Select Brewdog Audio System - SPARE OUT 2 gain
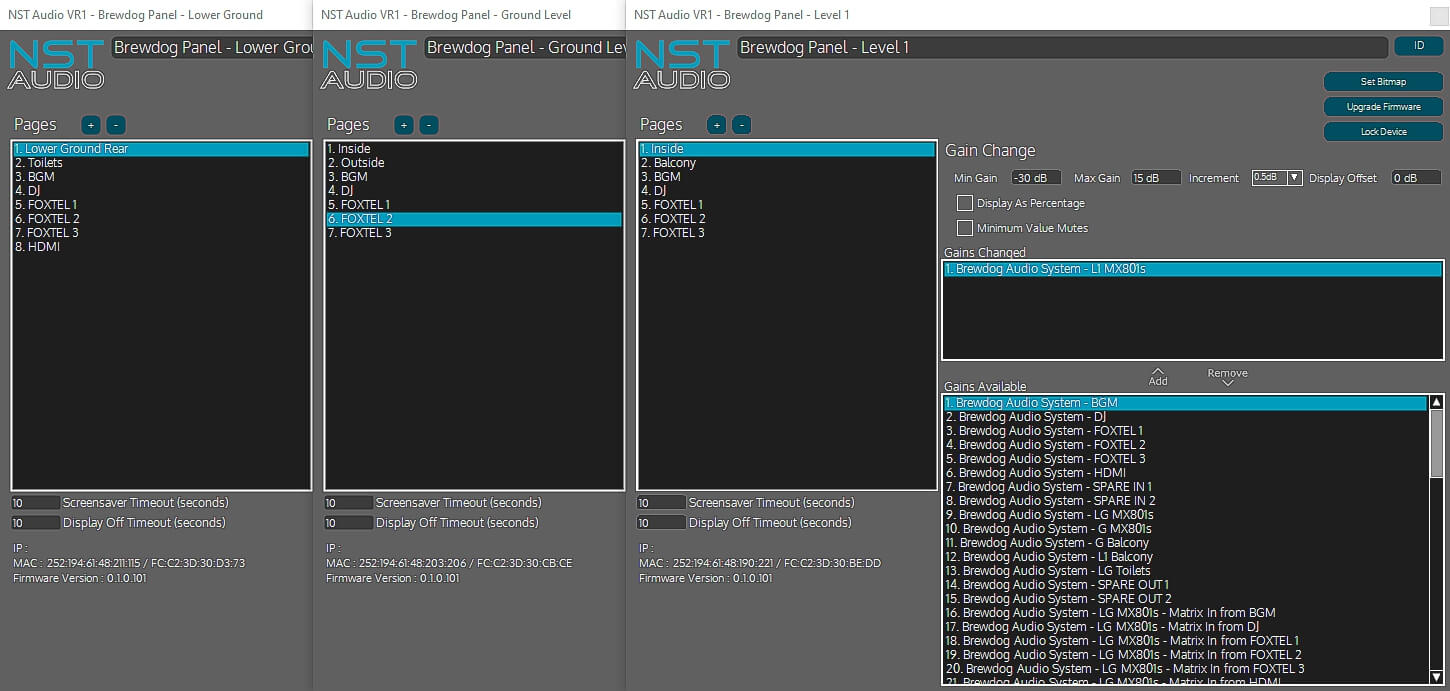 click(x=1186, y=599)
